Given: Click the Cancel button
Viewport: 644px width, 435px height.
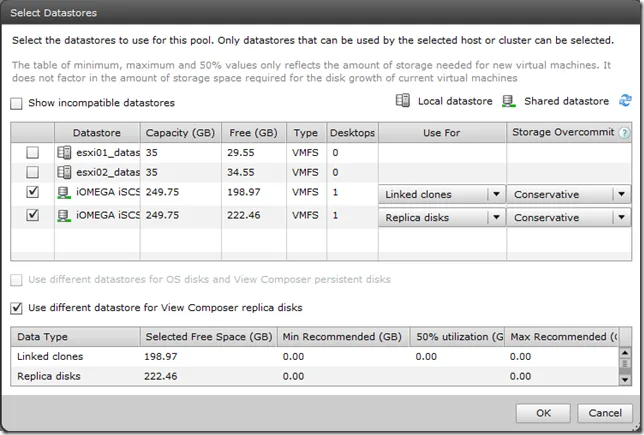Looking at the screenshot, I should [605, 413].
